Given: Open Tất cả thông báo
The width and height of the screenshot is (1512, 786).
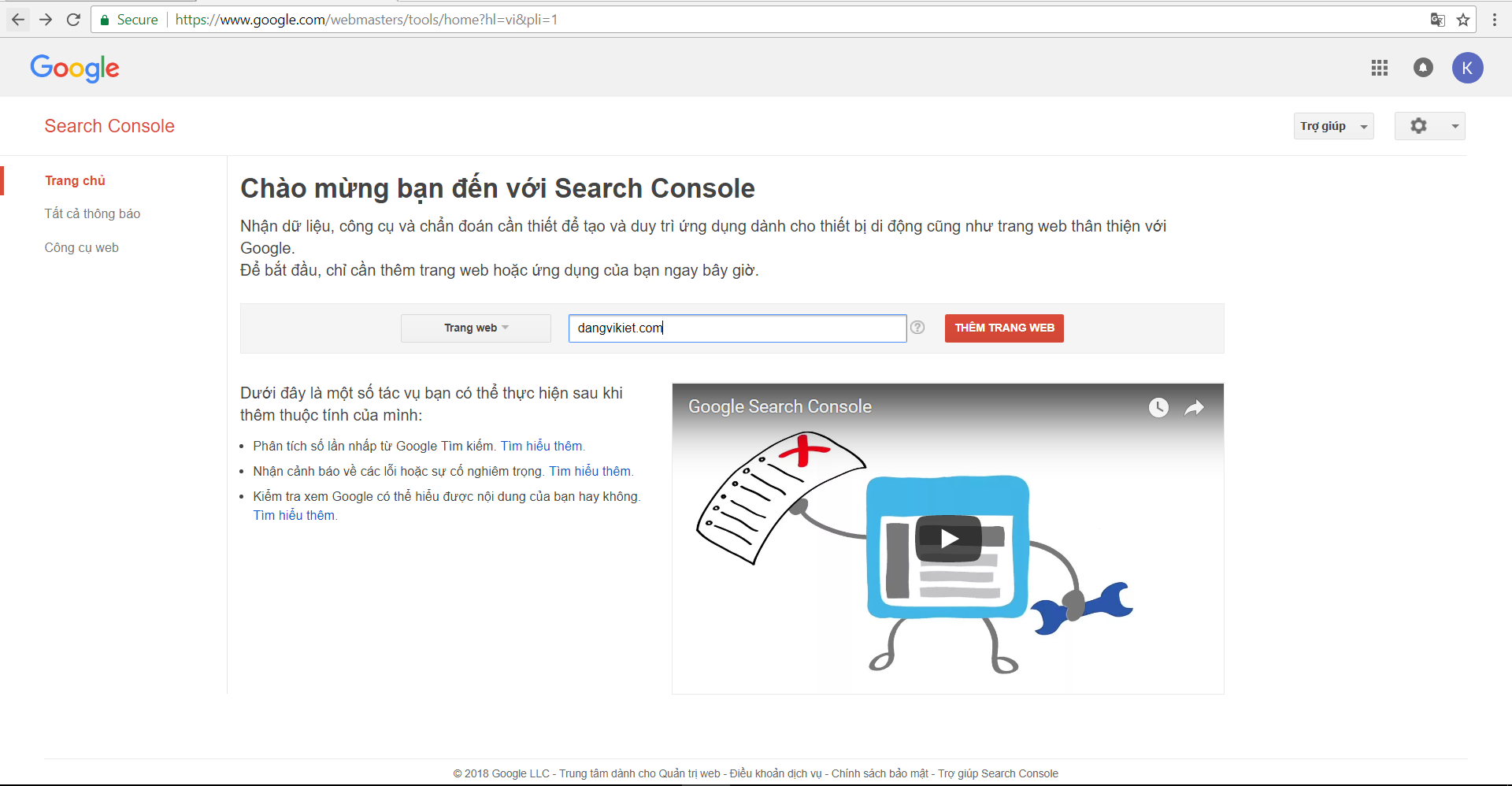Looking at the screenshot, I should (92, 213).
